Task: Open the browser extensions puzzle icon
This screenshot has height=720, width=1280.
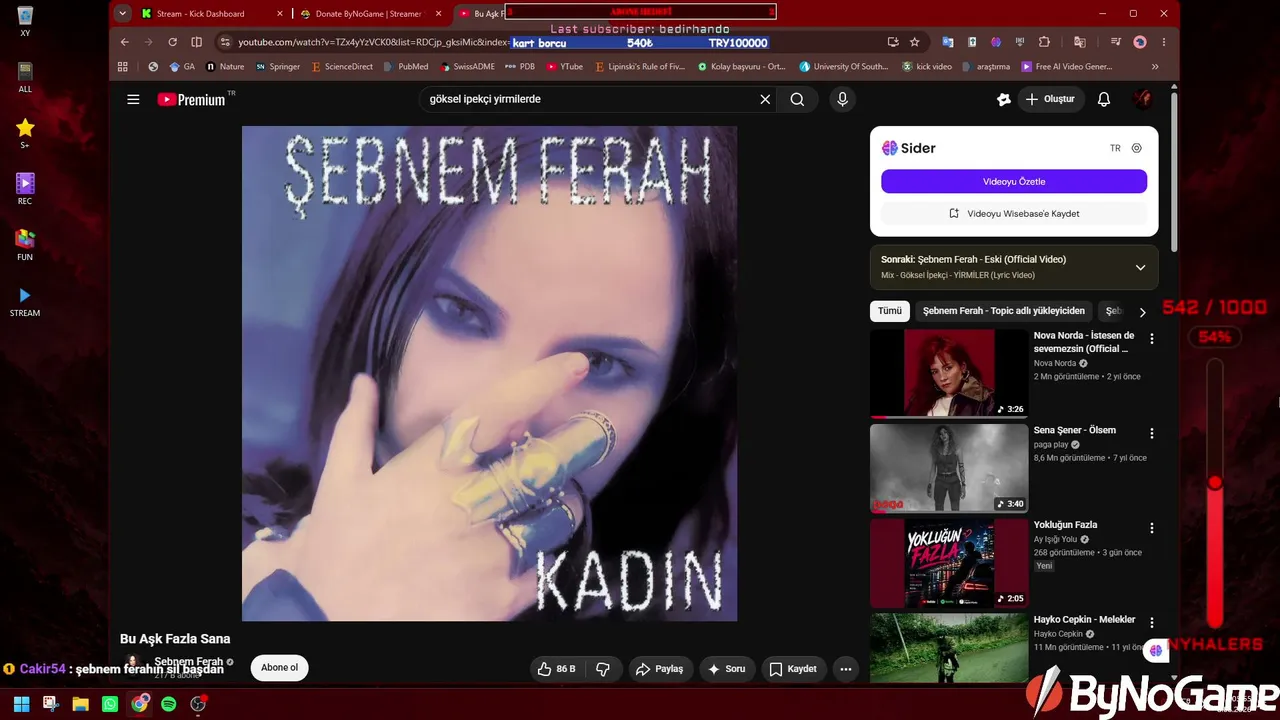Action: pos(1044,42)
